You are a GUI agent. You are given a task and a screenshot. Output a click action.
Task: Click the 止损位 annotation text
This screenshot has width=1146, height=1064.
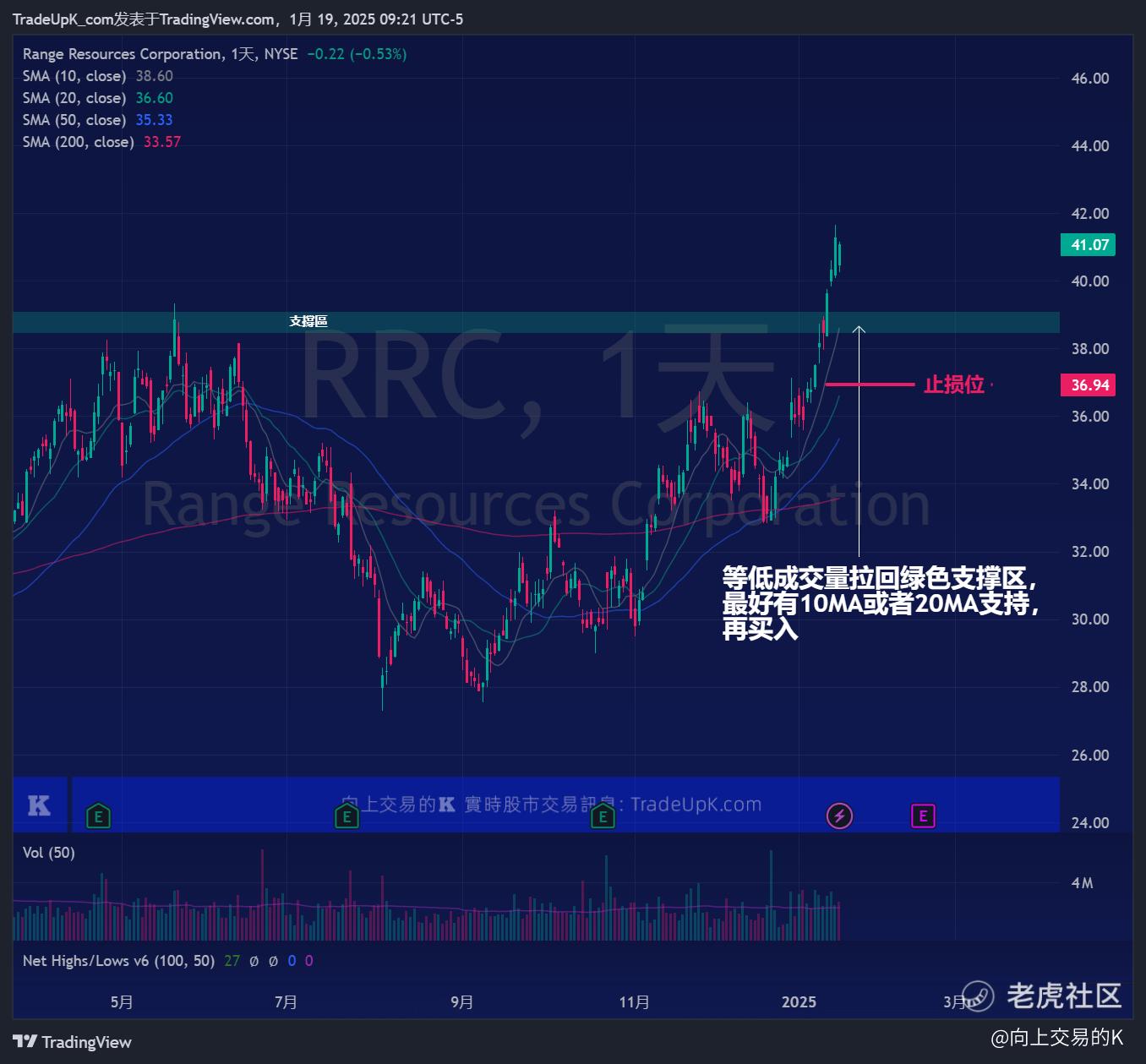pyautogui.click(x=954, y=385)
